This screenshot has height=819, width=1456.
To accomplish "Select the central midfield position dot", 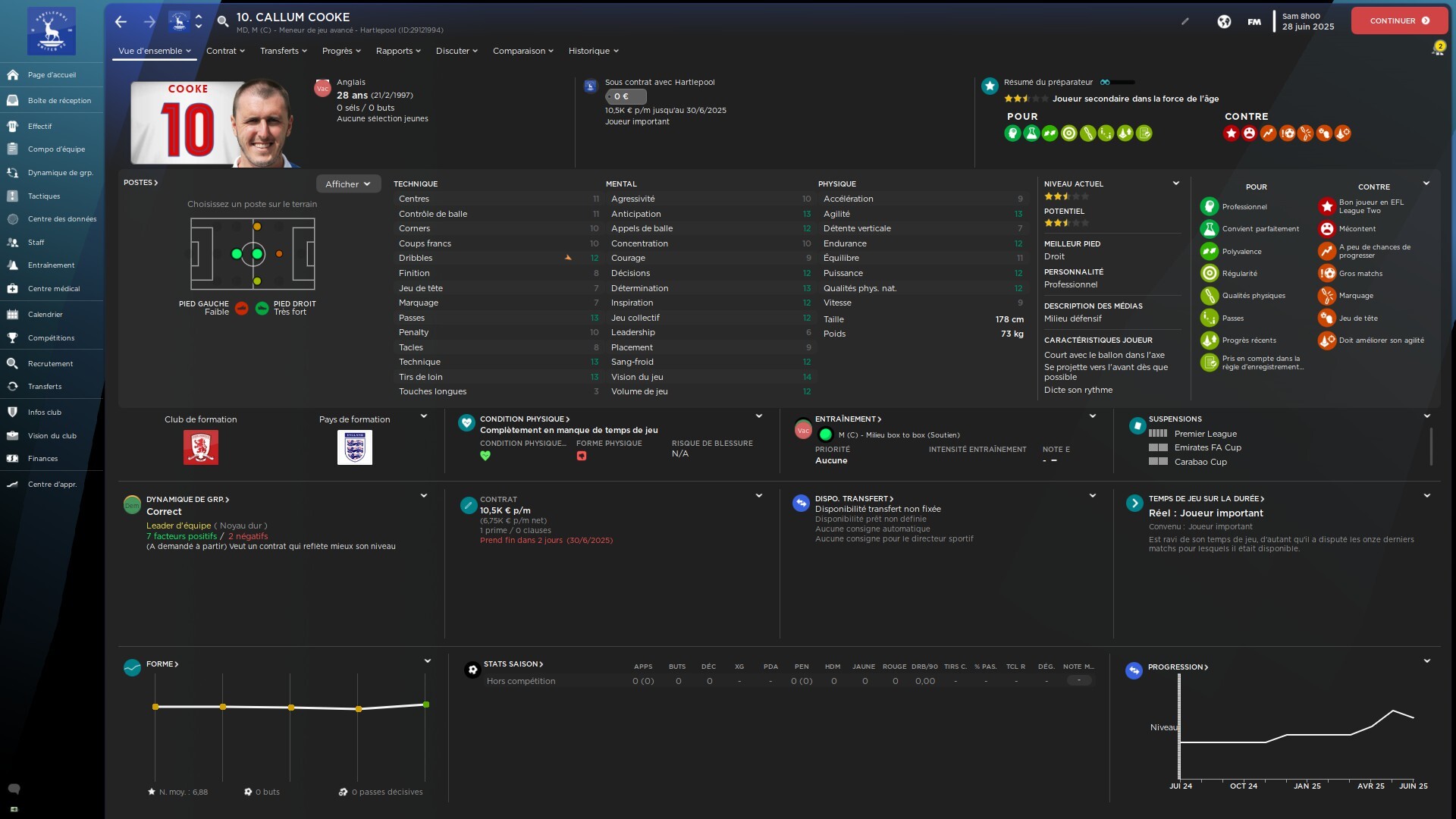I will click(257, 254).
